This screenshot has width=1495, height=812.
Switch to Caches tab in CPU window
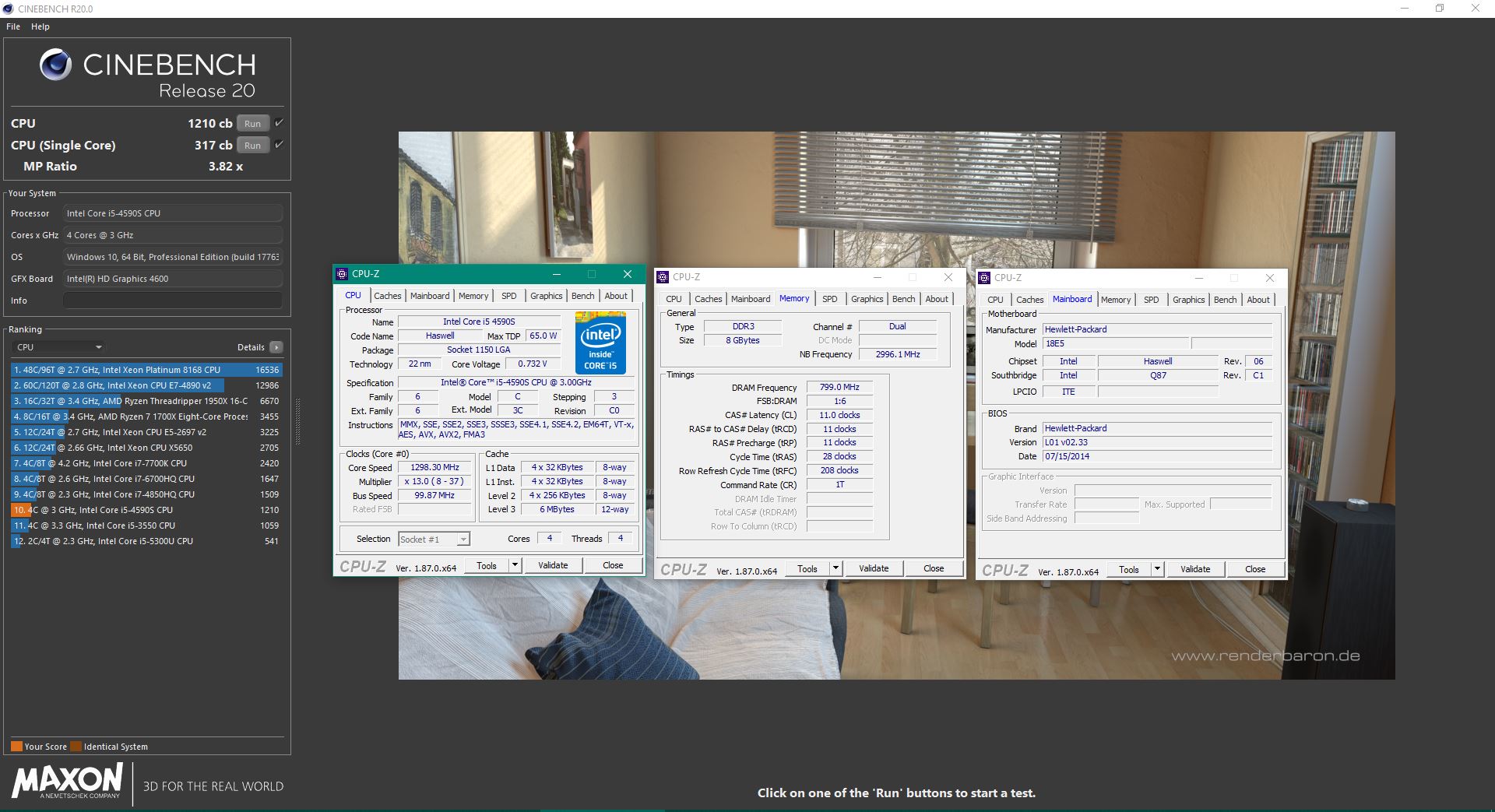pyautogui.click(x=387, y=296)
